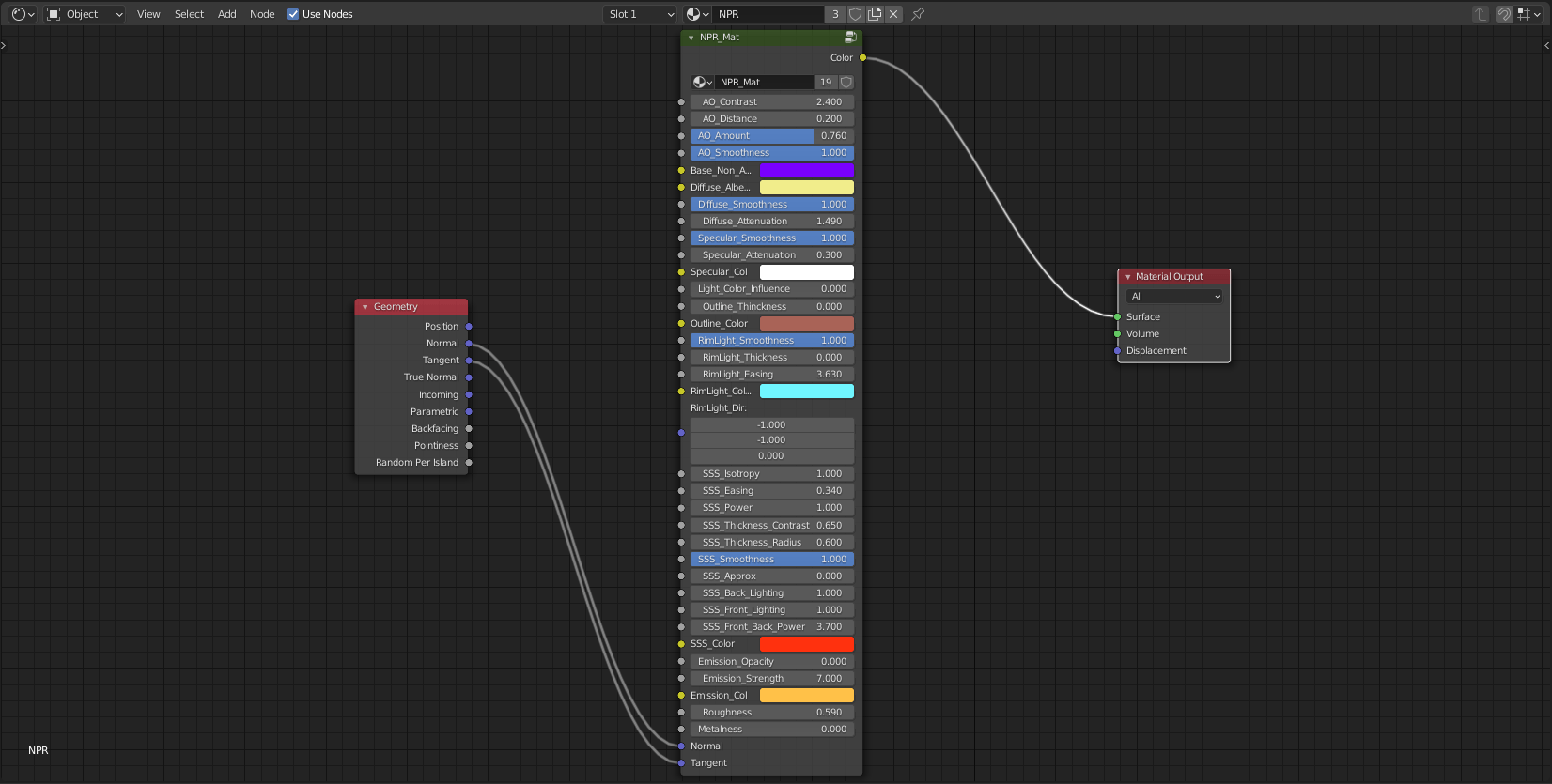This screenshot has height=784, width=1552.
Task: Browse materials with the header sphere icon
Action: click(x=697, y=14)
